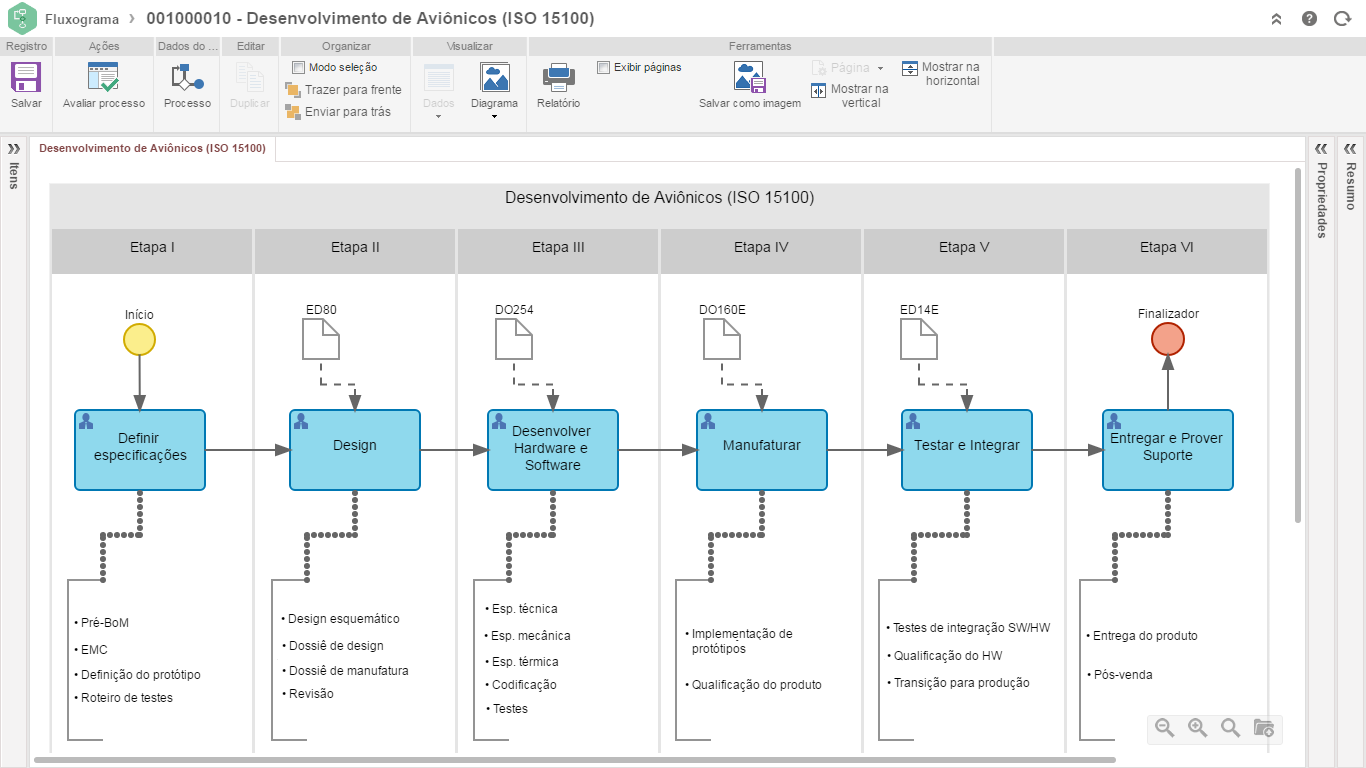
Task: Click the Salvar floppy disk icon
Action: [x=26, y=78]
